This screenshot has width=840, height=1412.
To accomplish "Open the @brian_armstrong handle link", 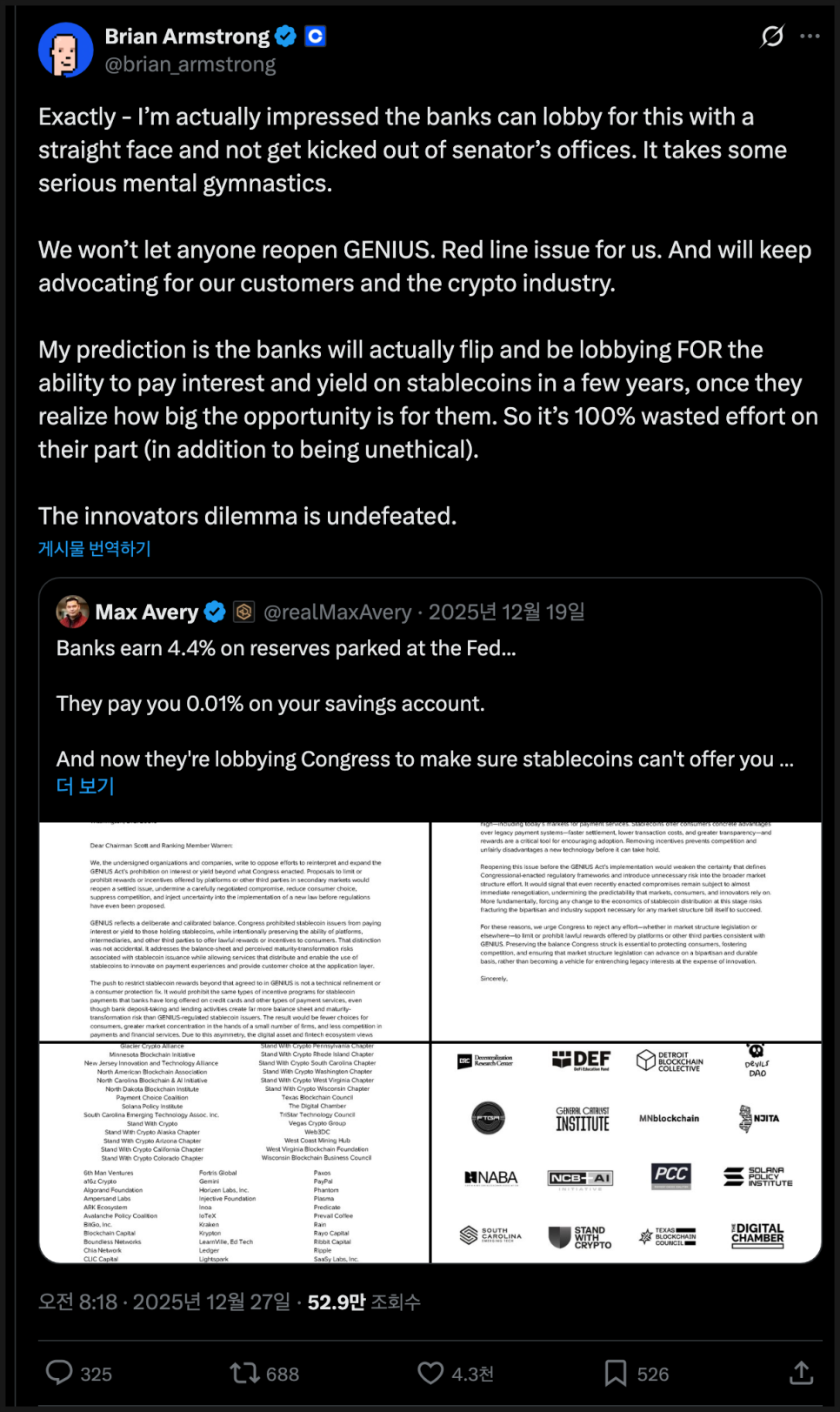I will pyautogui.click(x=190, y=64).
